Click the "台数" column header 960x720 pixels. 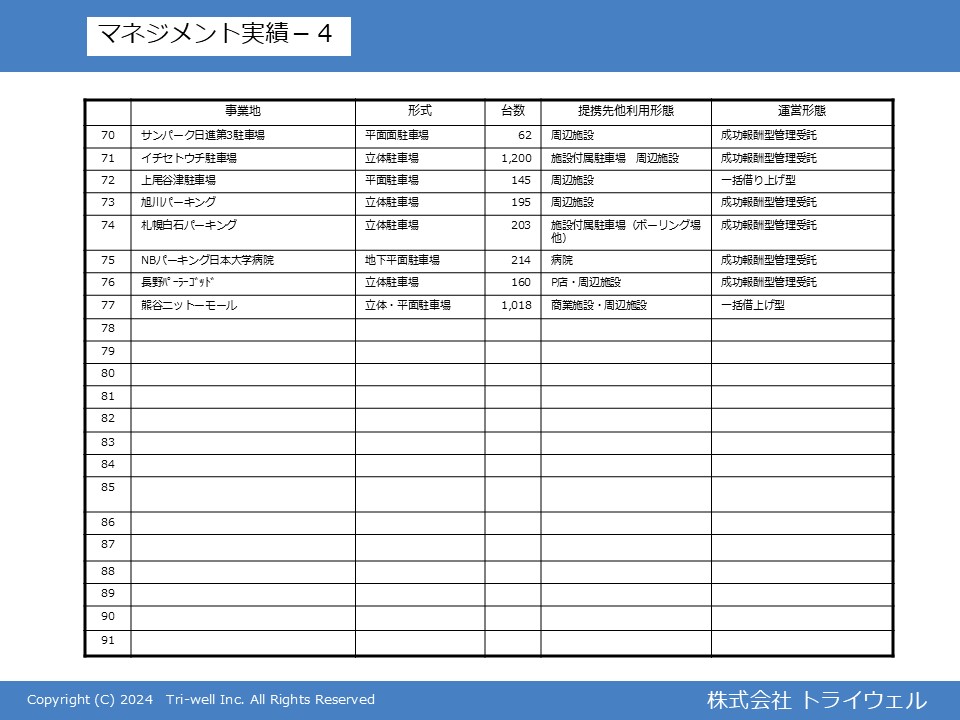(513, 111)
